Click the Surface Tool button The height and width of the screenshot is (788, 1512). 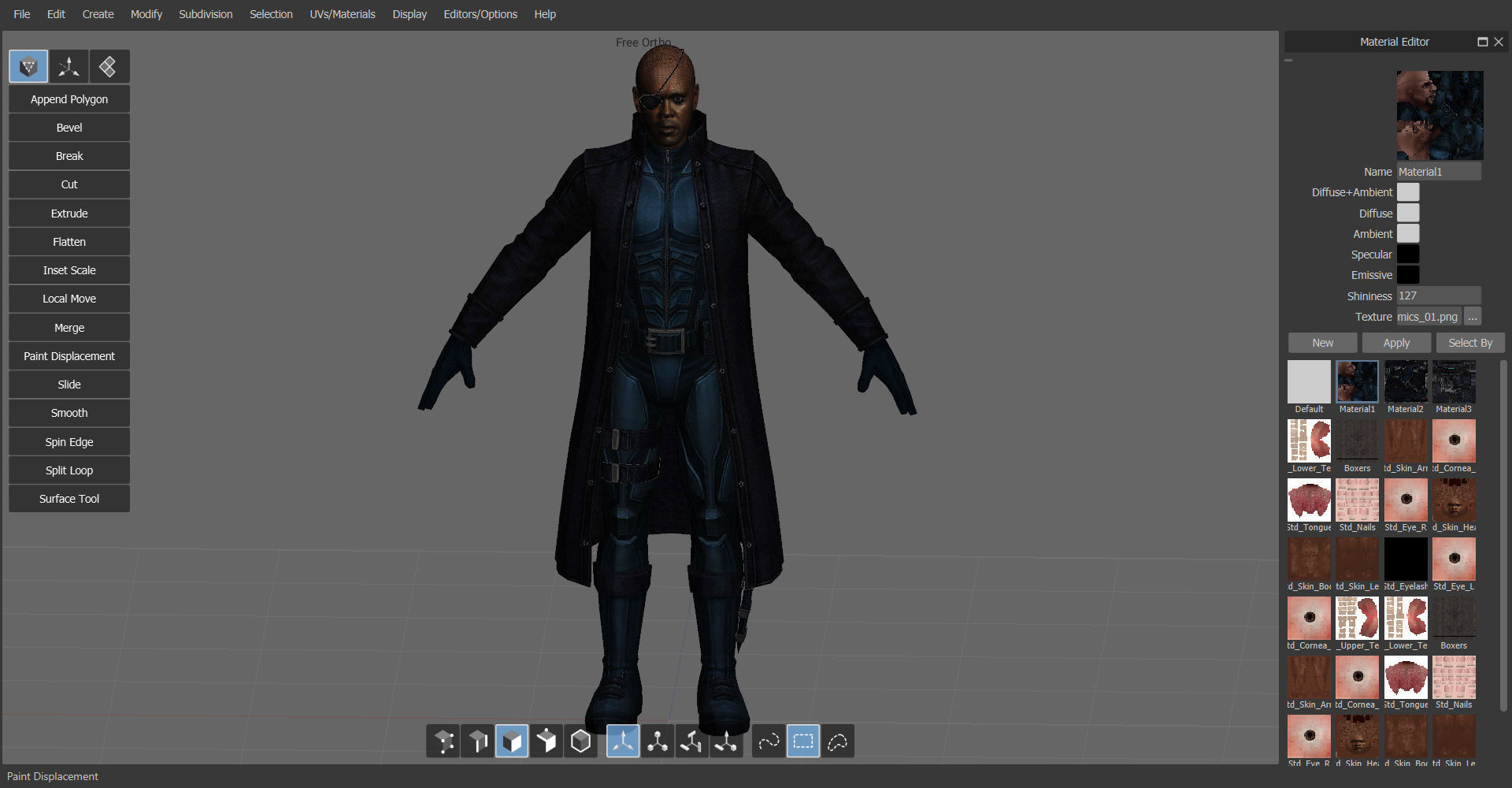coord(69,499)
